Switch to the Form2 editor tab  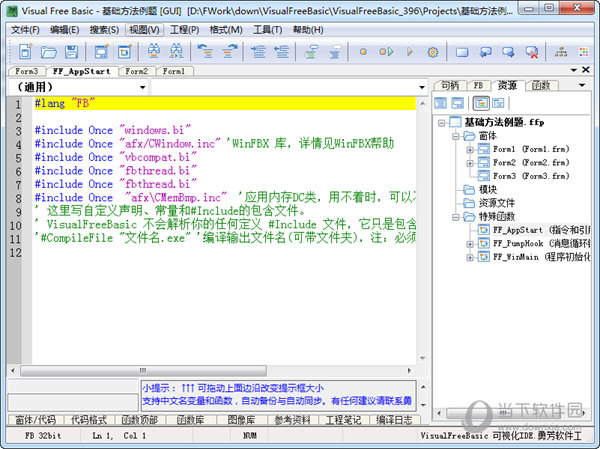coord(137,71)
